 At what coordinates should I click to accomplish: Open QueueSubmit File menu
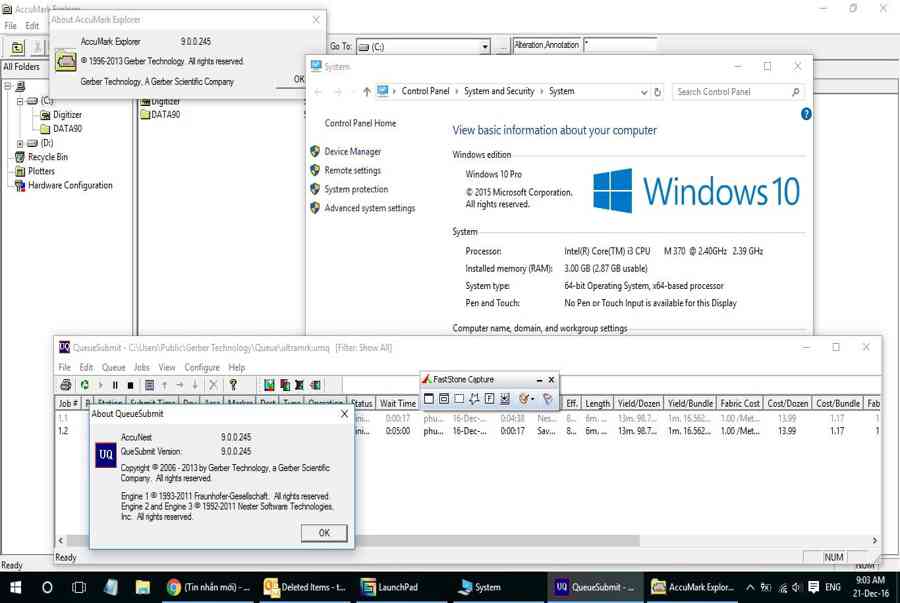point(64,367)
